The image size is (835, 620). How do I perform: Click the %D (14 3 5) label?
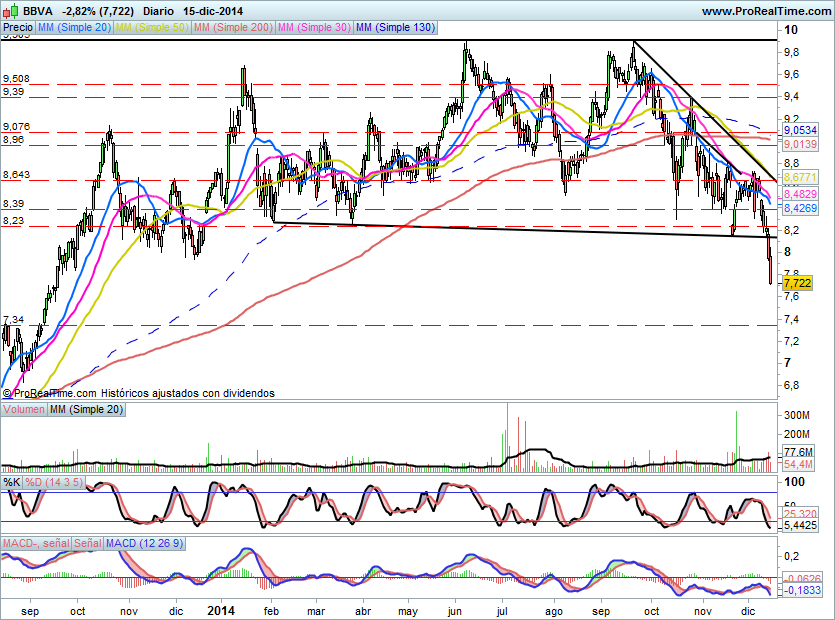click(x=54, y=482)
